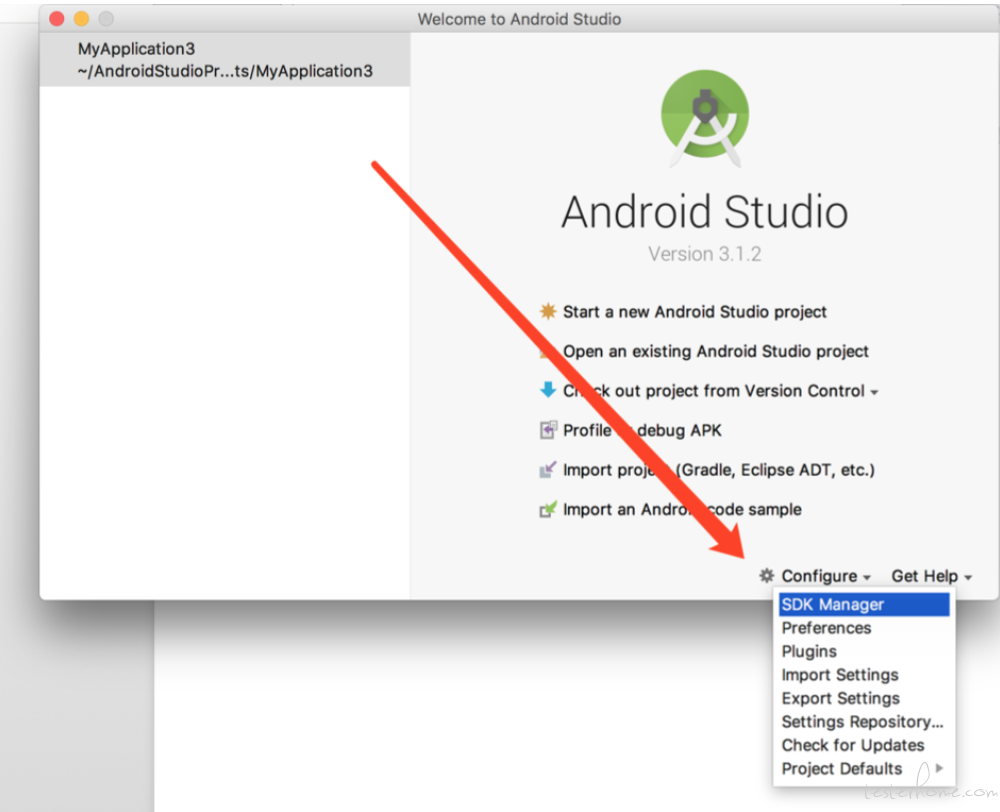
Task: Select Project Defaults menu item
Action: [864, 769]
